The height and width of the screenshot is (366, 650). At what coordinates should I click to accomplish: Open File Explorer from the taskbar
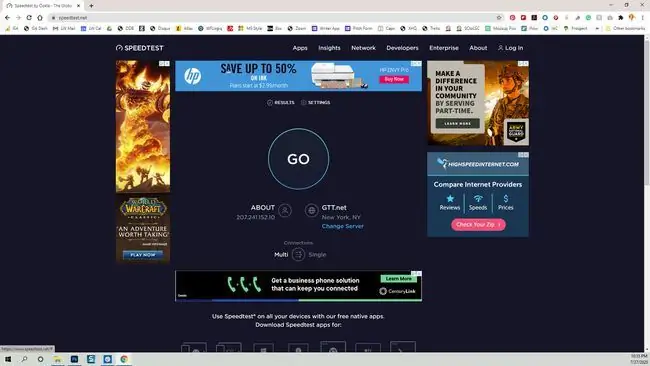pyautogui.click(x=58, y=359)
